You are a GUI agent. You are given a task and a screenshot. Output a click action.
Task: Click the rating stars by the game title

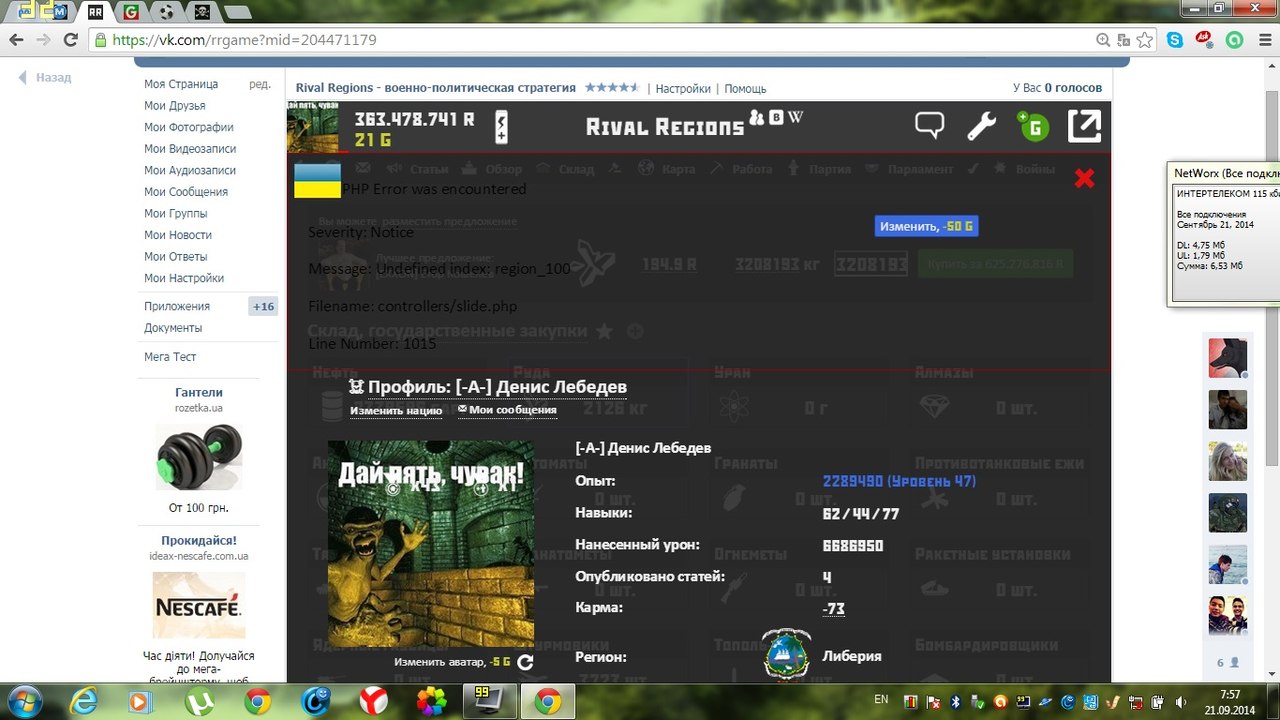click(x=611, y=87)
